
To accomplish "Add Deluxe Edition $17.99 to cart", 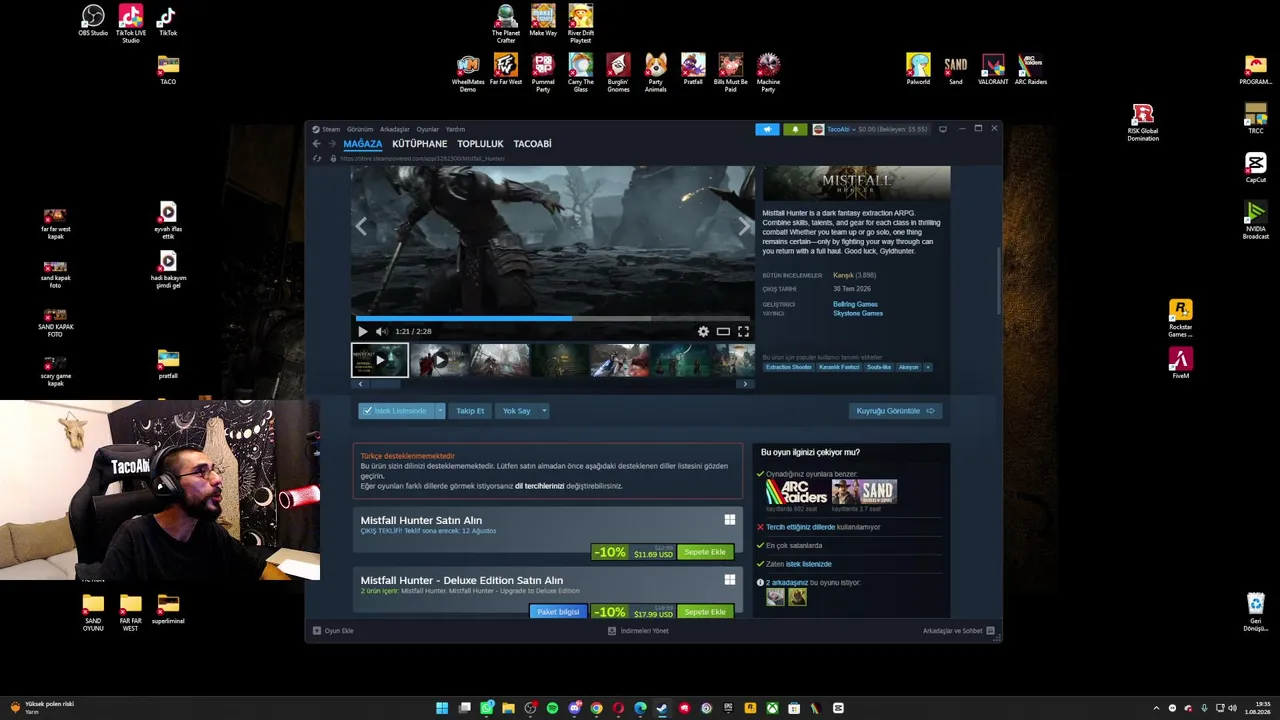I will [x=705, y=612].
